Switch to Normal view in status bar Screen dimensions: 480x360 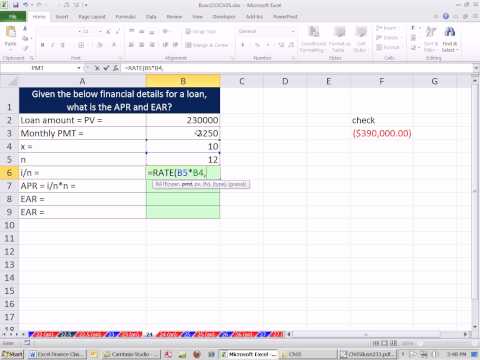[x=375, y=343]
